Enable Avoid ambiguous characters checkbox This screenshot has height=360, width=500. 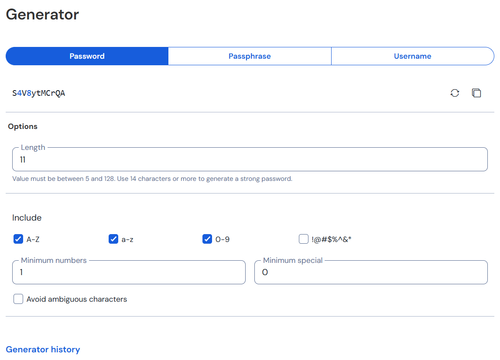coord(18,299)
